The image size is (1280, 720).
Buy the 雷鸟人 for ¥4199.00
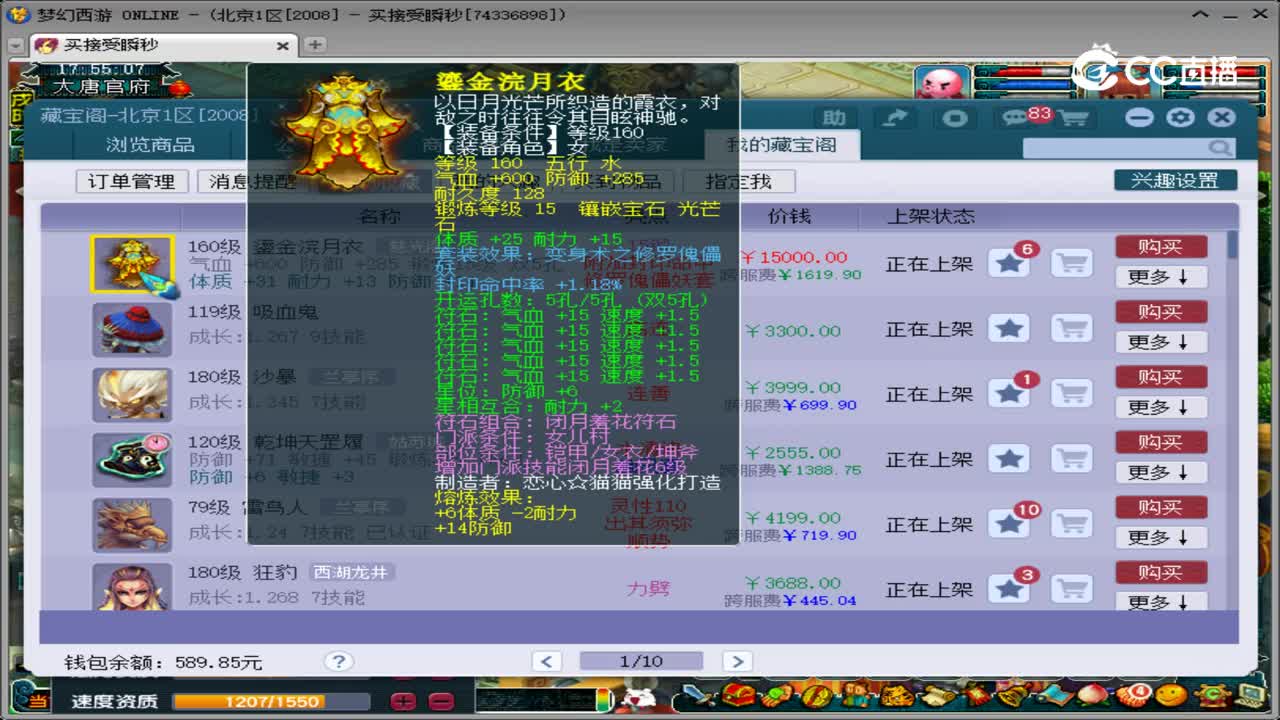[1161, 506]
